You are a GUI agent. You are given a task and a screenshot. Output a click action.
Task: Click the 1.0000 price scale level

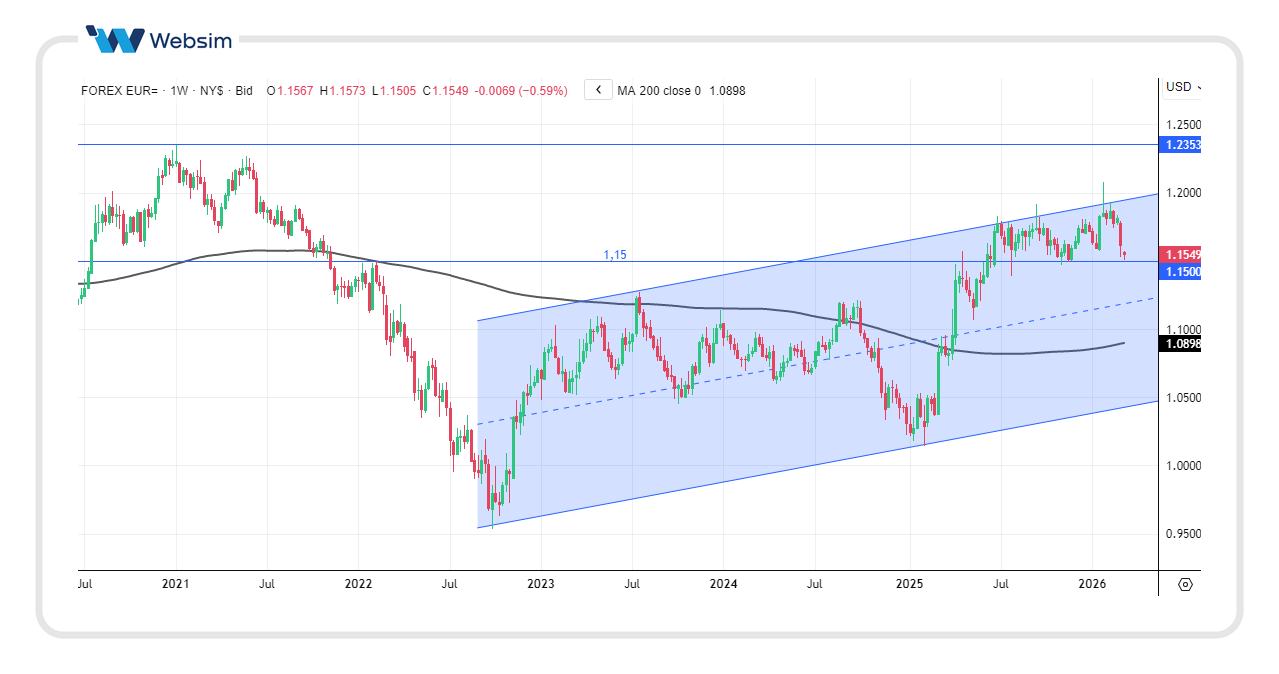pyautogui.click(x=1182, y=466)
